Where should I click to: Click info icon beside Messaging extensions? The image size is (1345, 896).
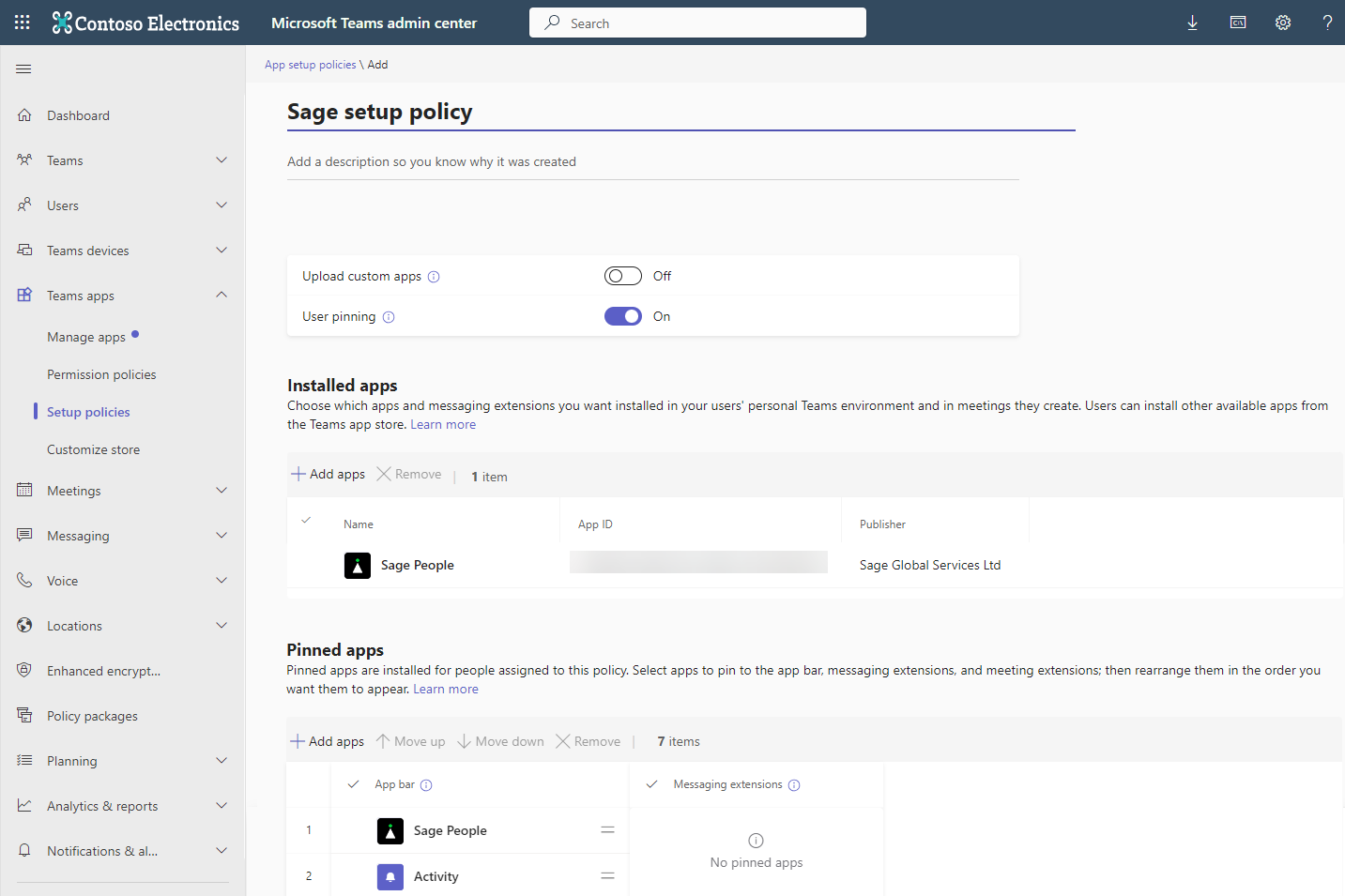794,785
